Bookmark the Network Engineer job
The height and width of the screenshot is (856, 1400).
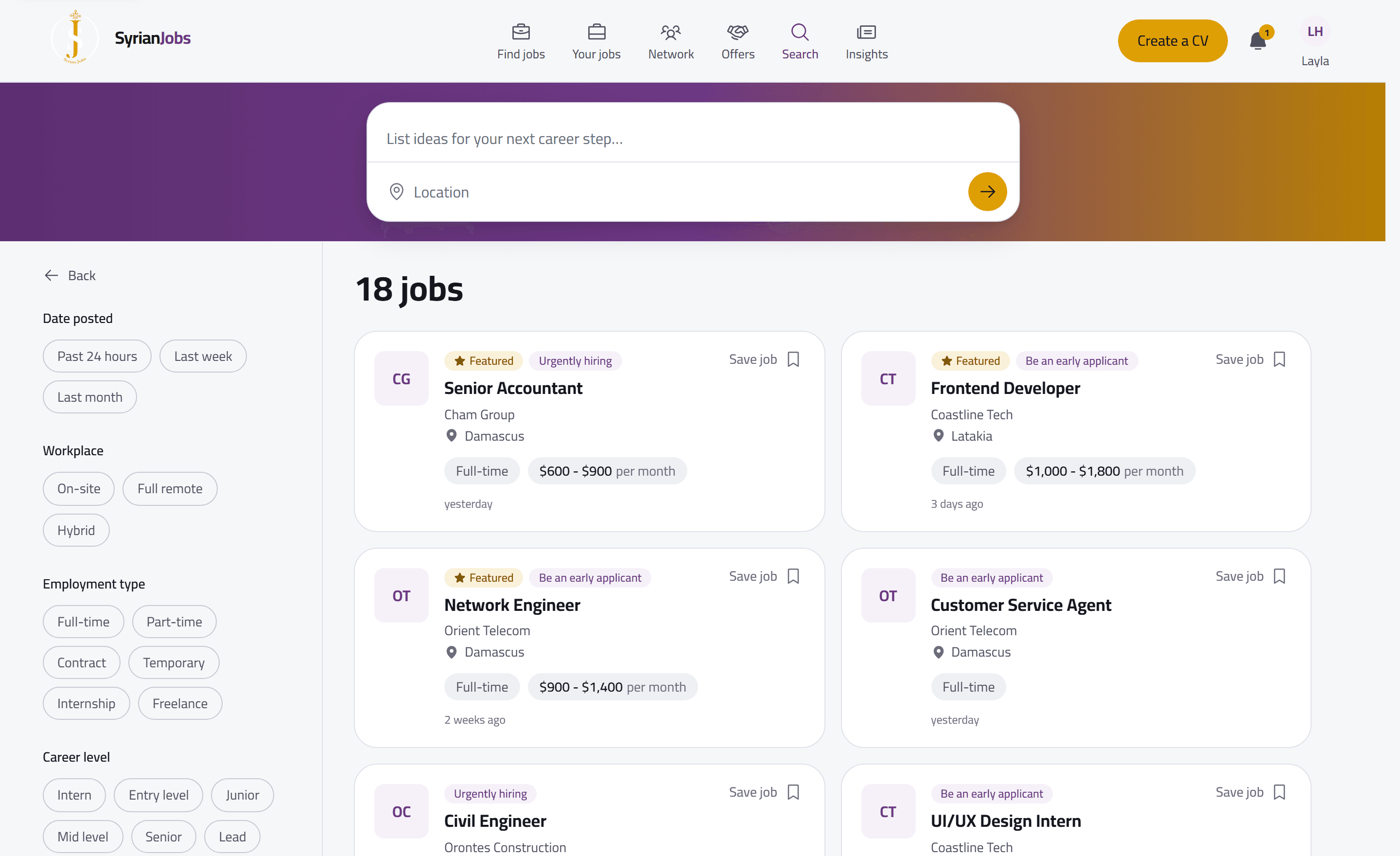793,576
